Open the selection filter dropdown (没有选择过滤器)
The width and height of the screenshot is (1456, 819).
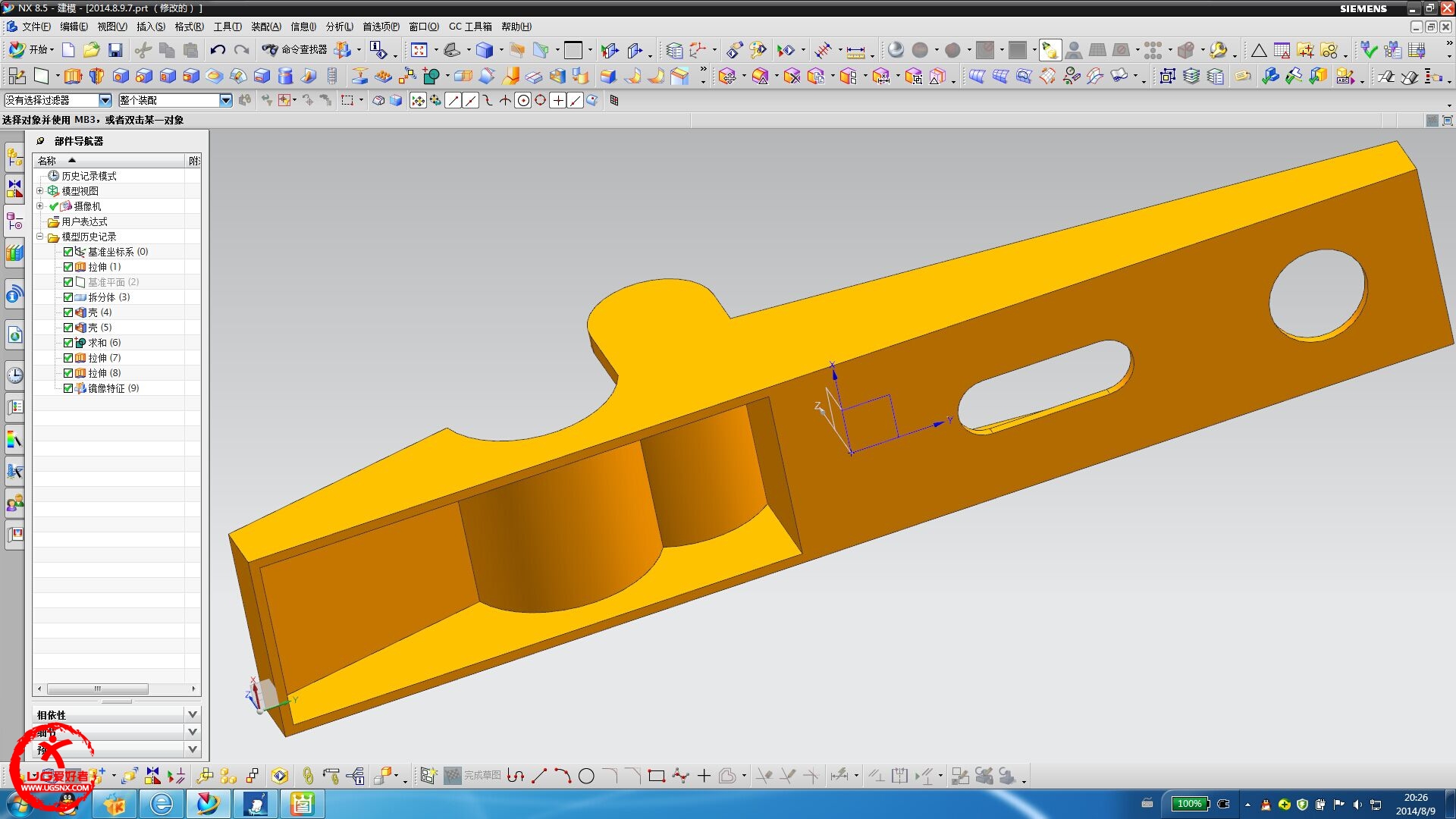58,100
